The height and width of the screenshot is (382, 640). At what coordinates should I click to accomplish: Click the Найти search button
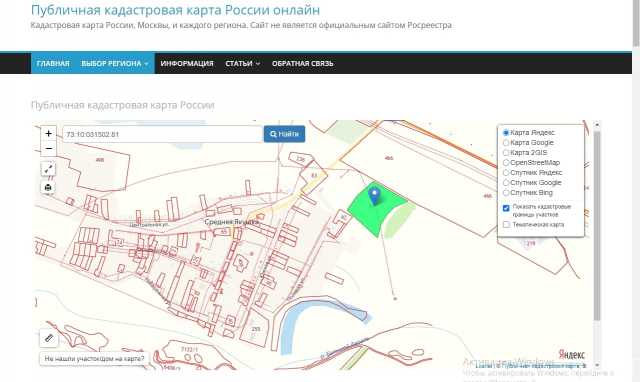click(x=284, y=134)
